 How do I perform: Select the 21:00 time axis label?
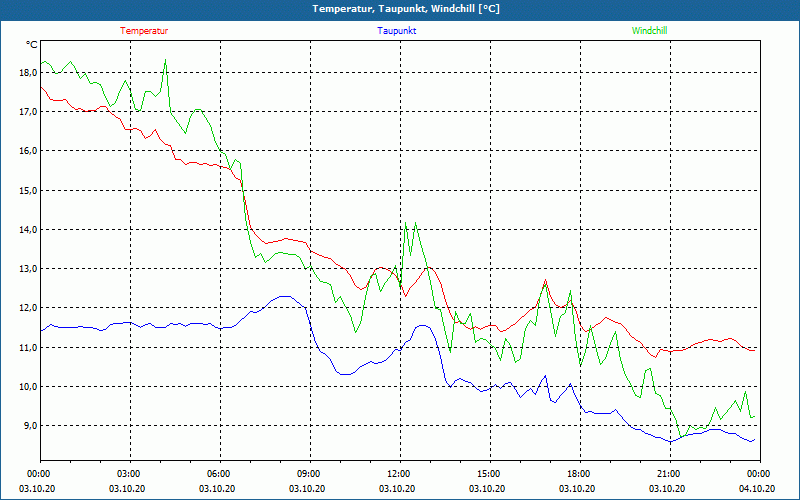coord(670,473)
